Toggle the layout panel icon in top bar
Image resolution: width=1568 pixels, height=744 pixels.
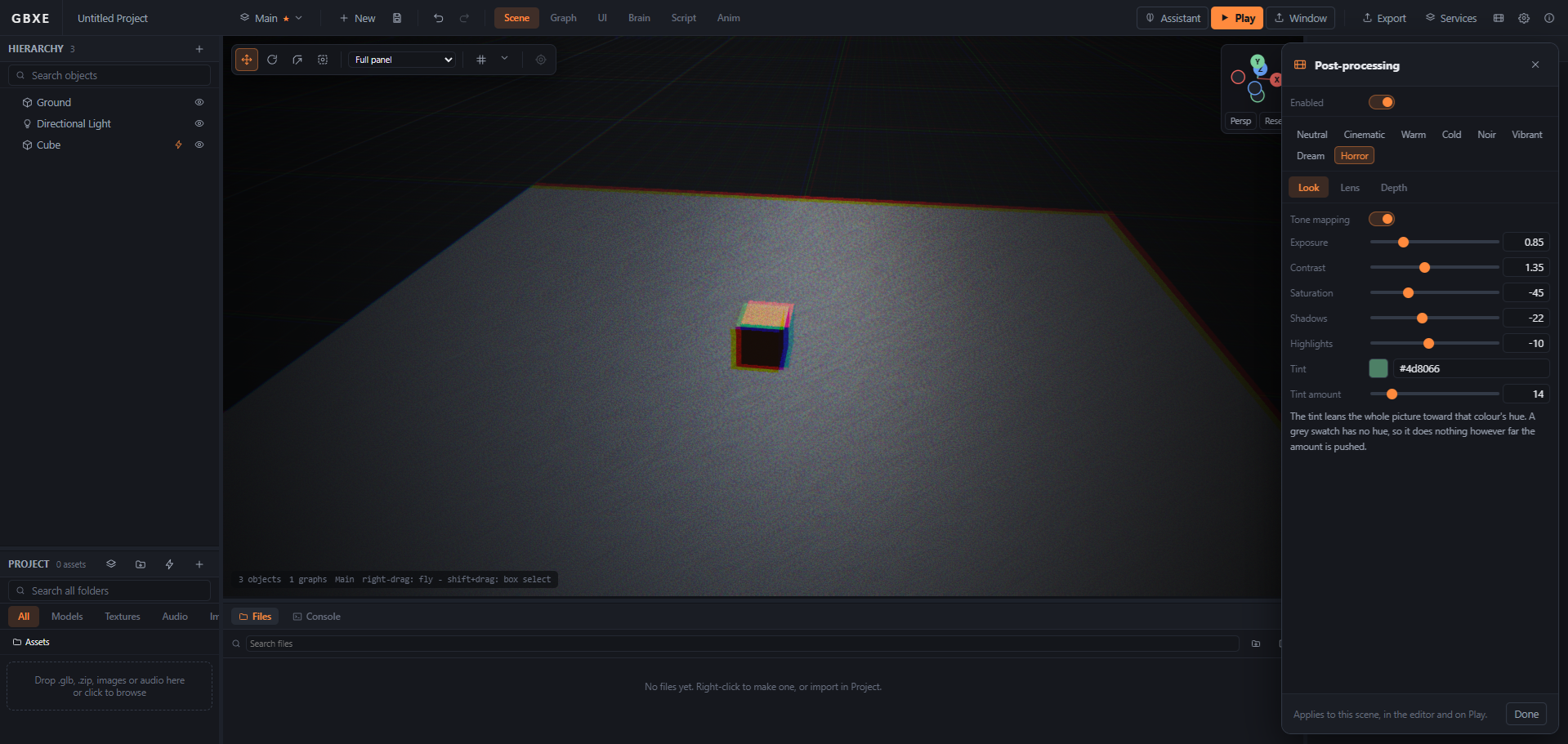click(x=1499, y=18)
